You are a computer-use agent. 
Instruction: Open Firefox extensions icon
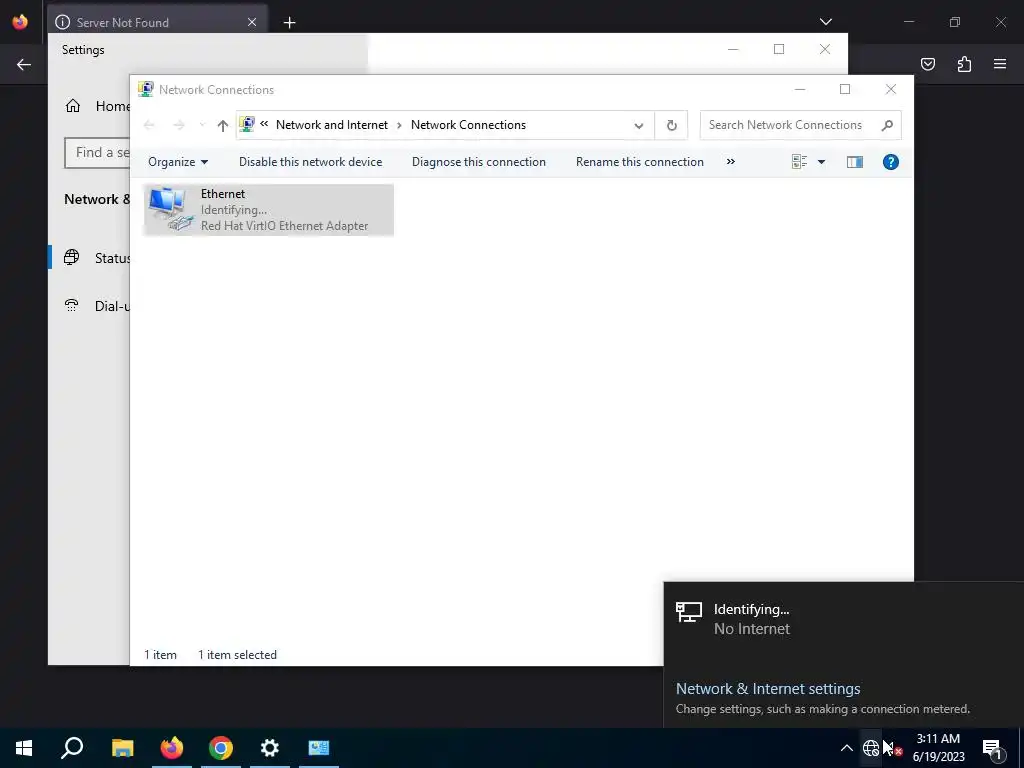coord(964,64)
